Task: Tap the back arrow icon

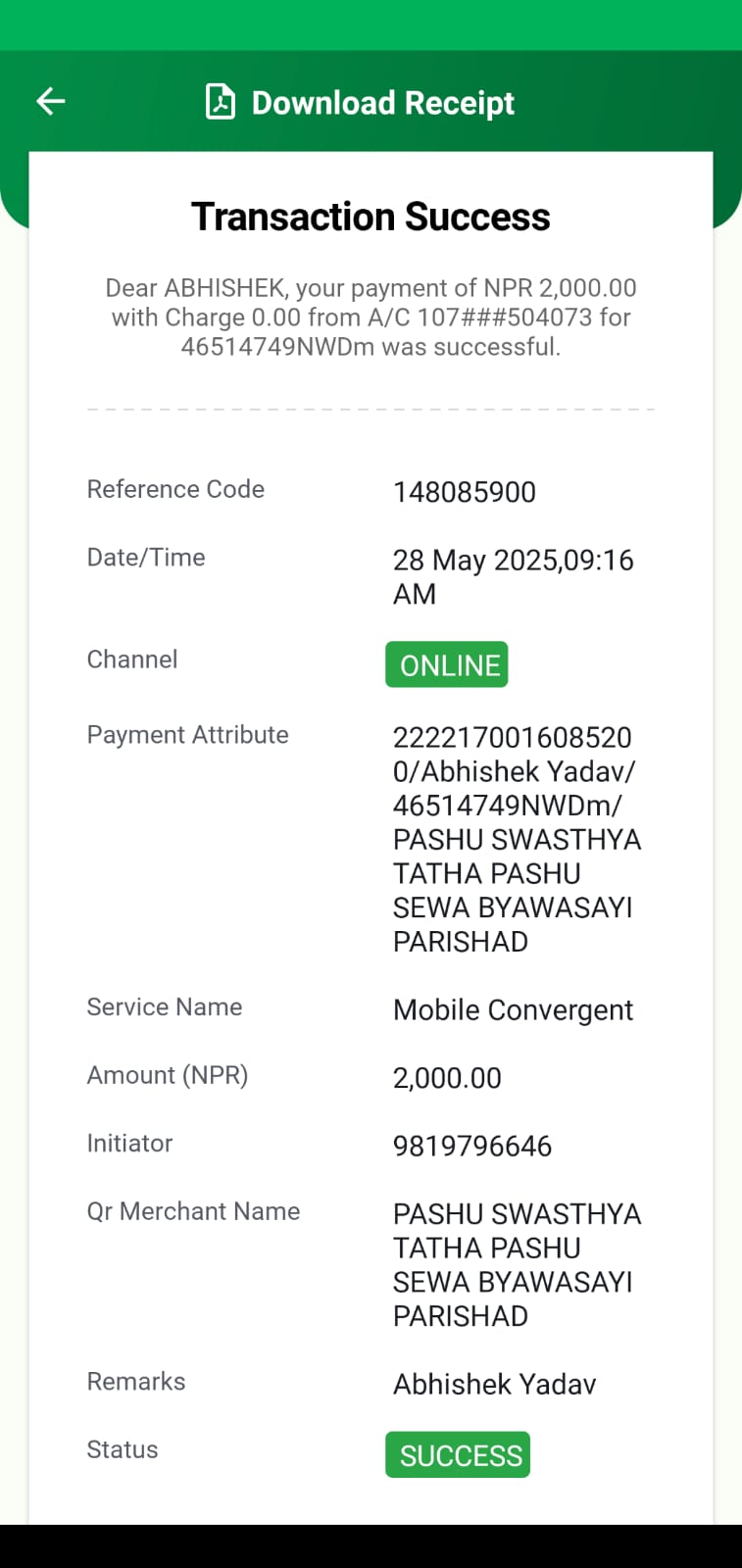Action: [50, 101]
